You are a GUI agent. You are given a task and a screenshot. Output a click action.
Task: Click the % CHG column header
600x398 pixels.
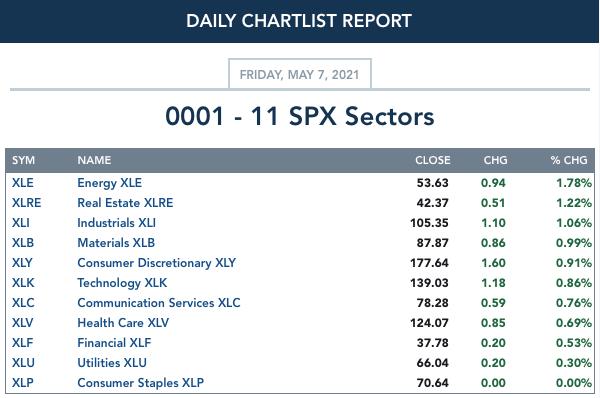click(569, 160)
